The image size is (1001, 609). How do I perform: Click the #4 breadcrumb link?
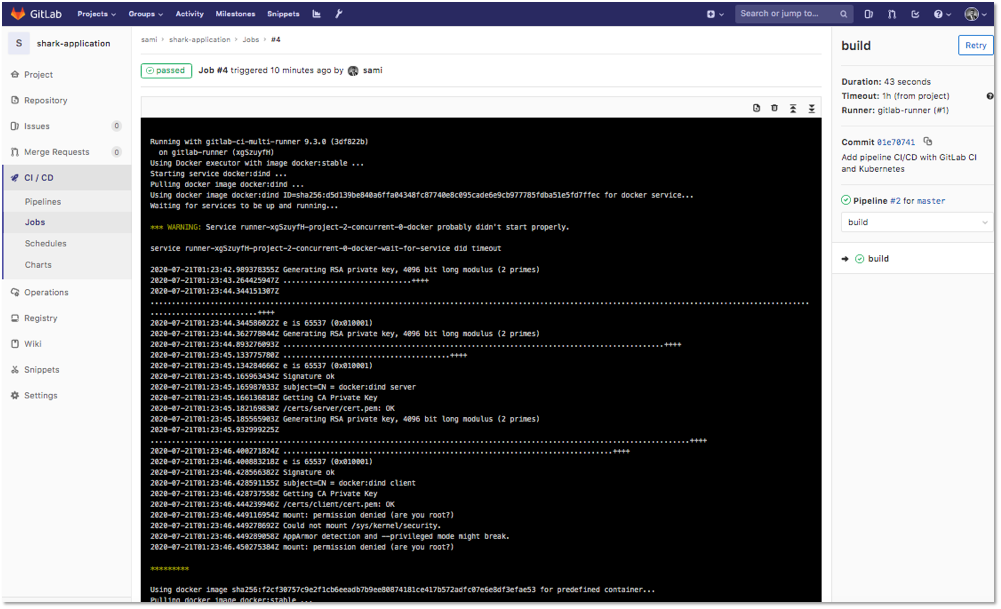[x=276, y=40]
